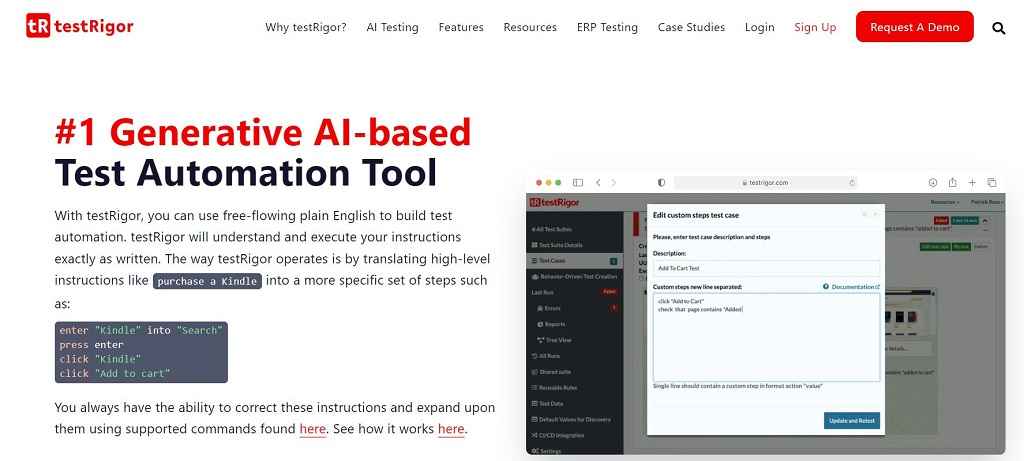Click the testRigor logo in the header
Image resolution: width=1024 pixels, height=461 pixels.
(x=80, y=26)
